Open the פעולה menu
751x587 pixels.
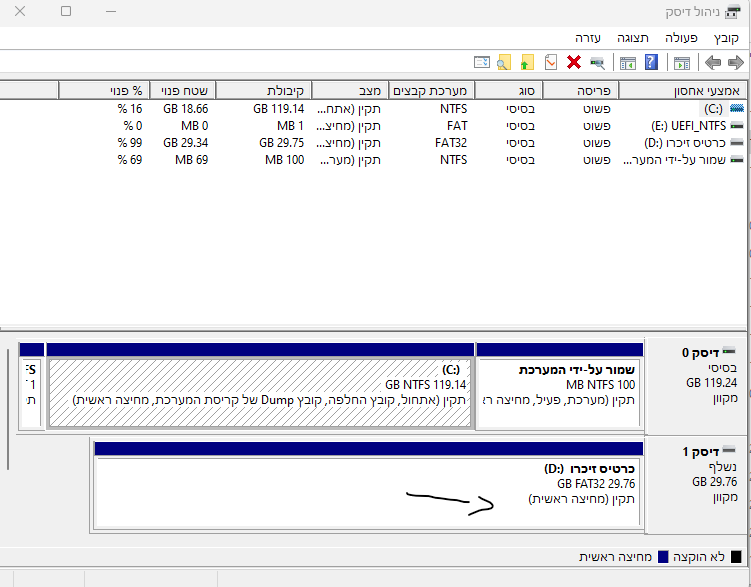[681, 38]
